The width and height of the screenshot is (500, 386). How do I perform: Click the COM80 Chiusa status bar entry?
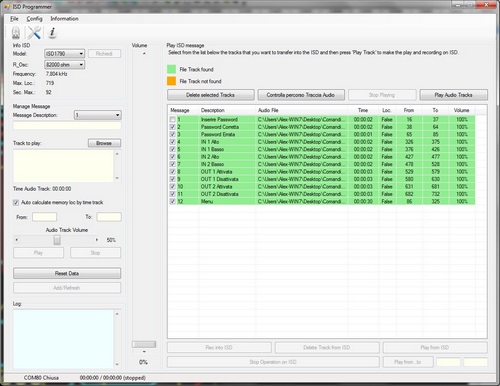click(x=41, y=378)
